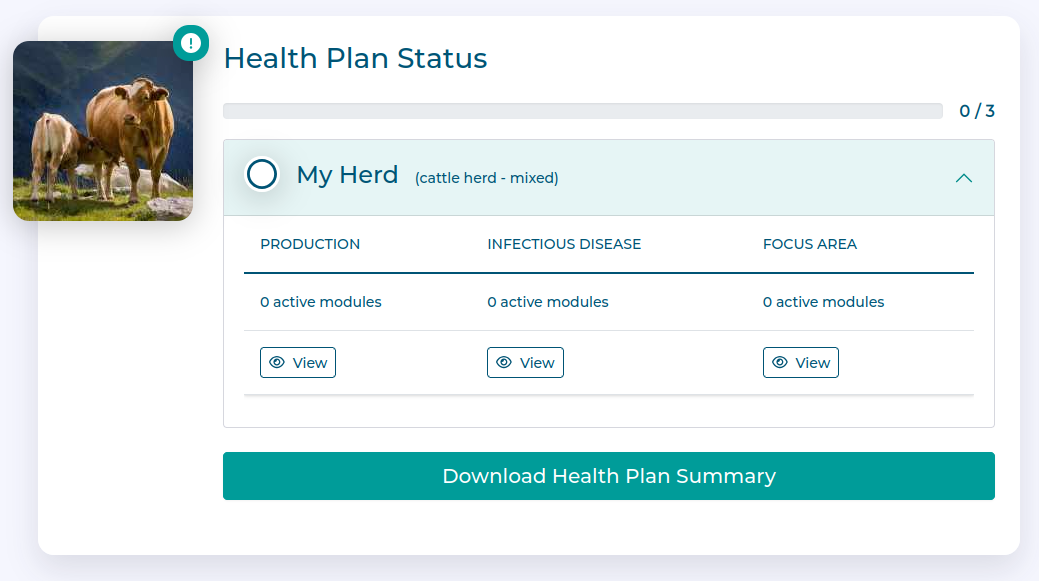Click the eye icon under Production
Viewport: 1039px width, 581px height.
[277, 363]
